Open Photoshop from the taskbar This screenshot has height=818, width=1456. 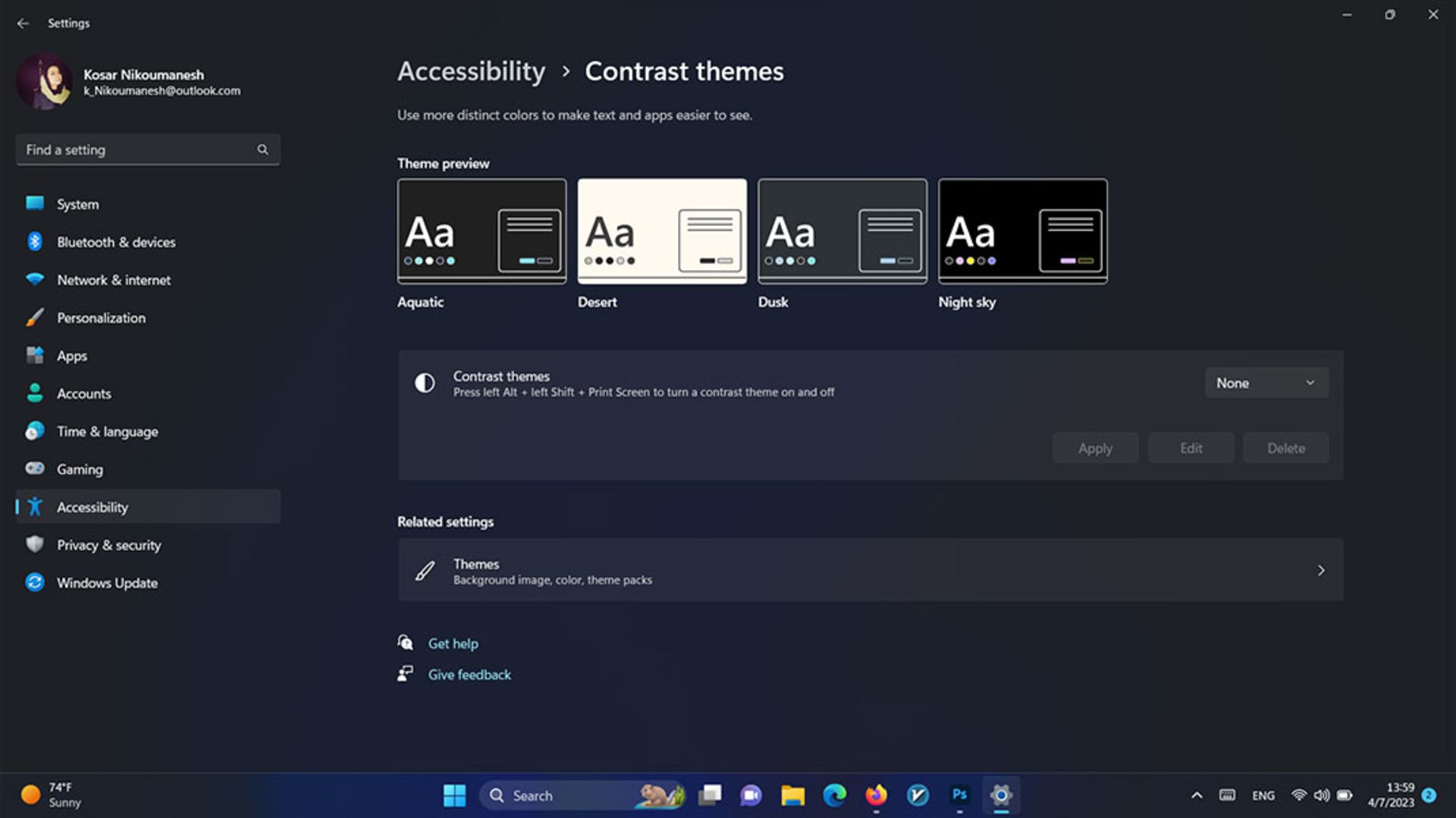[x=959, y=795]
